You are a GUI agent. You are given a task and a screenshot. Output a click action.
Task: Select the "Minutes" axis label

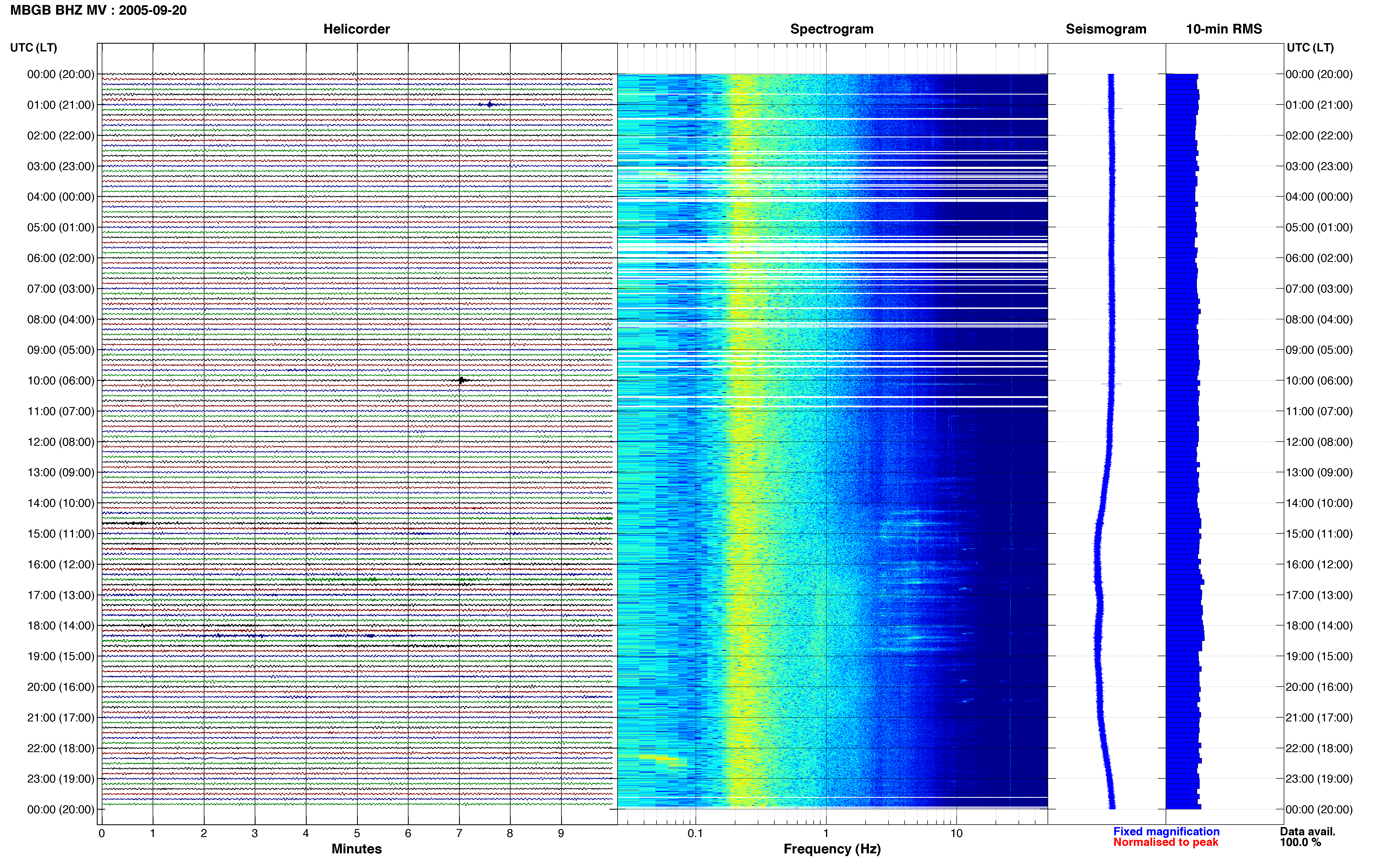356,849
